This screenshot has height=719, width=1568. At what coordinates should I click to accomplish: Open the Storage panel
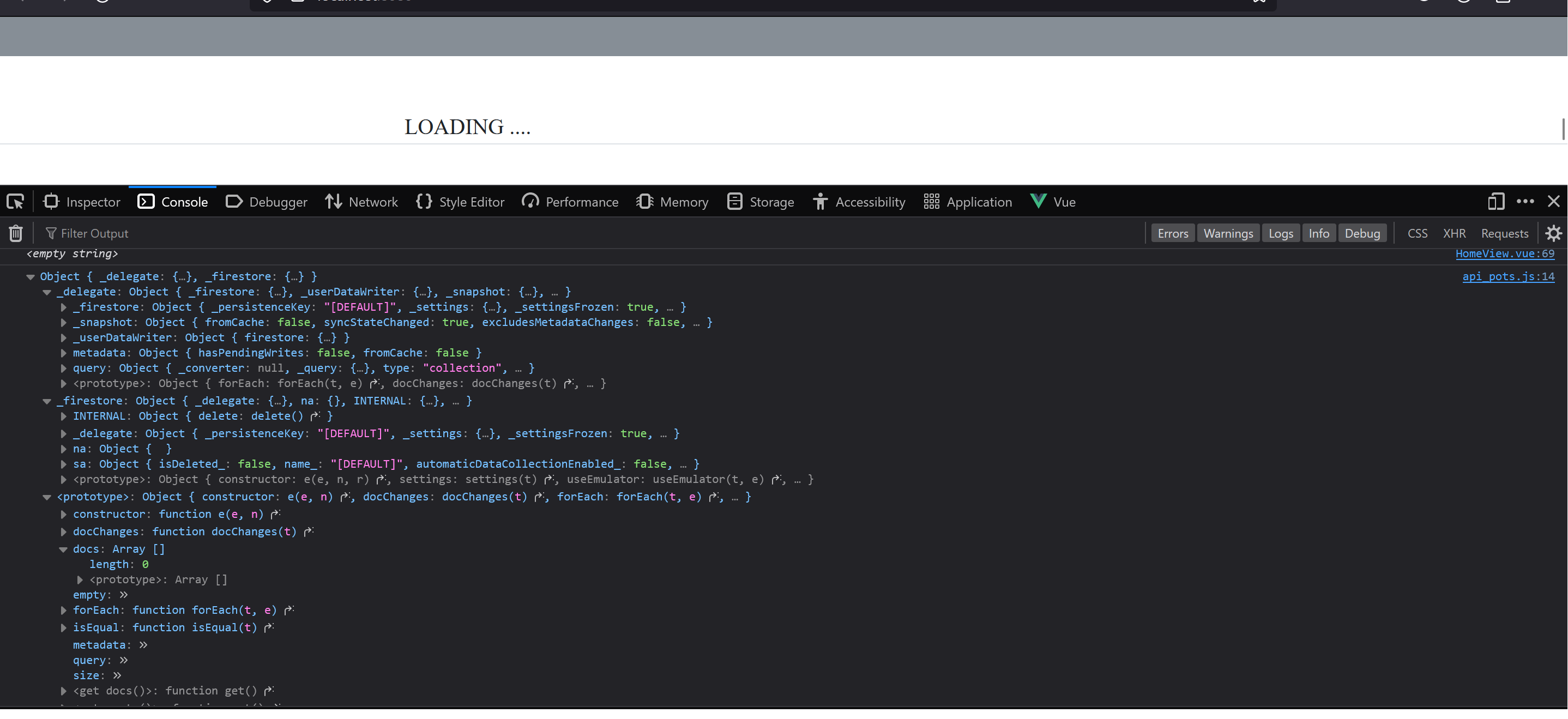tap(760, 202)
